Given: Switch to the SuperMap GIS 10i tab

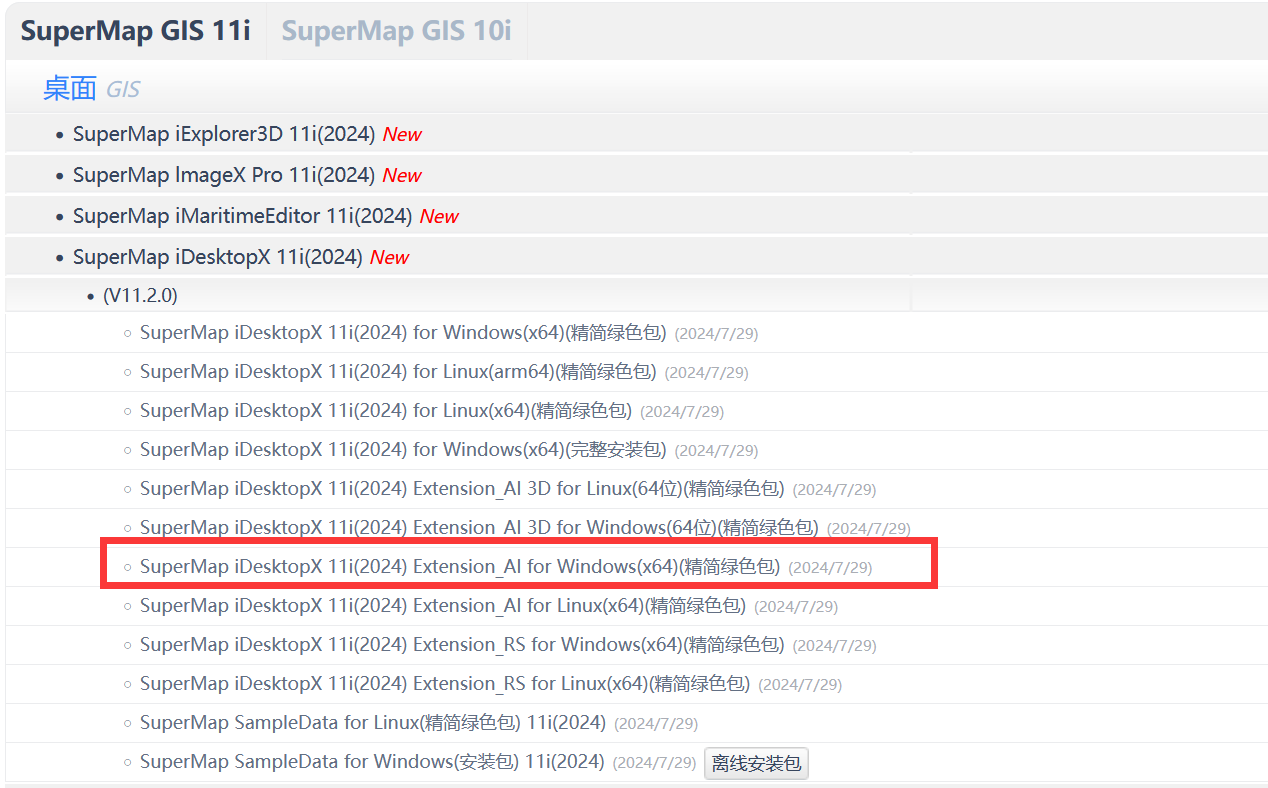Looking at the screenshot, I should 396,30.
